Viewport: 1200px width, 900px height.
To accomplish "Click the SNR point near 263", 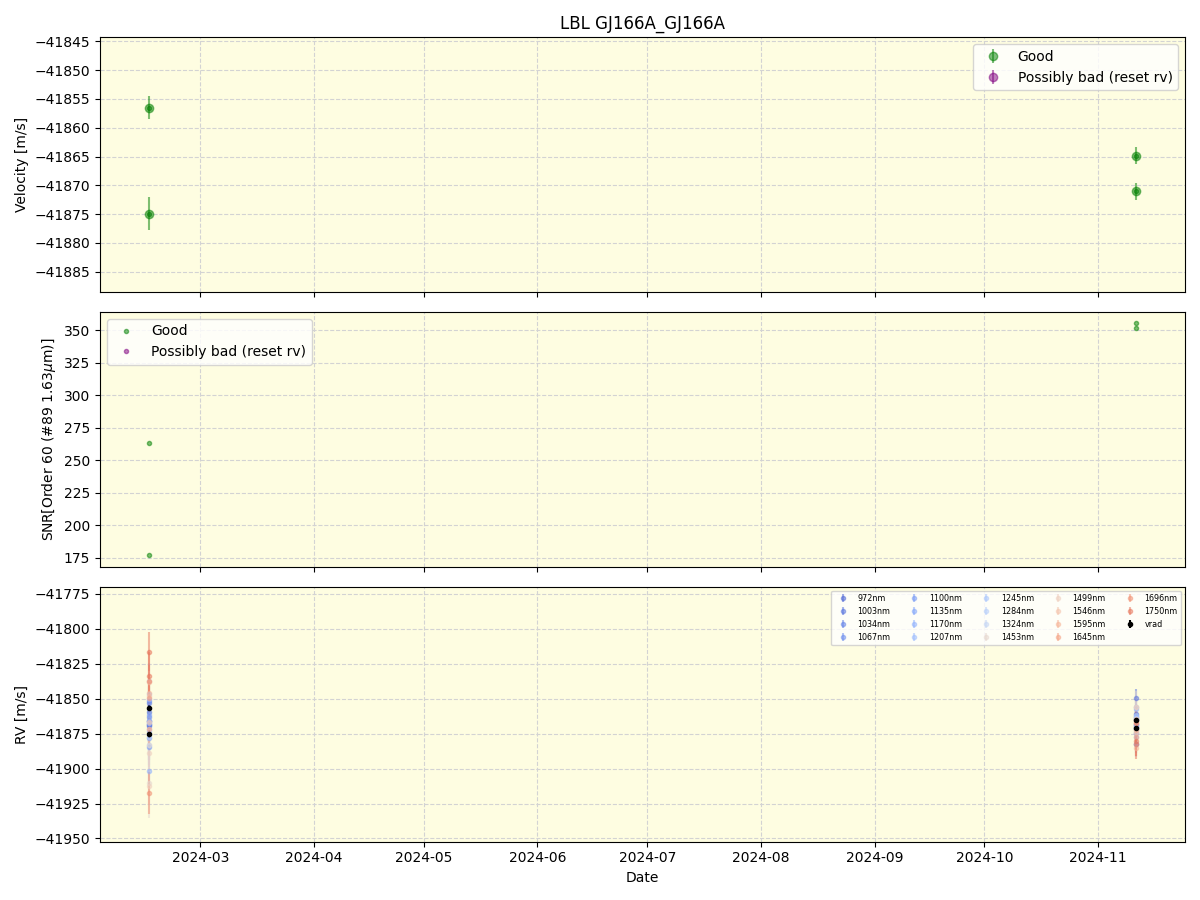I will 149,443.
